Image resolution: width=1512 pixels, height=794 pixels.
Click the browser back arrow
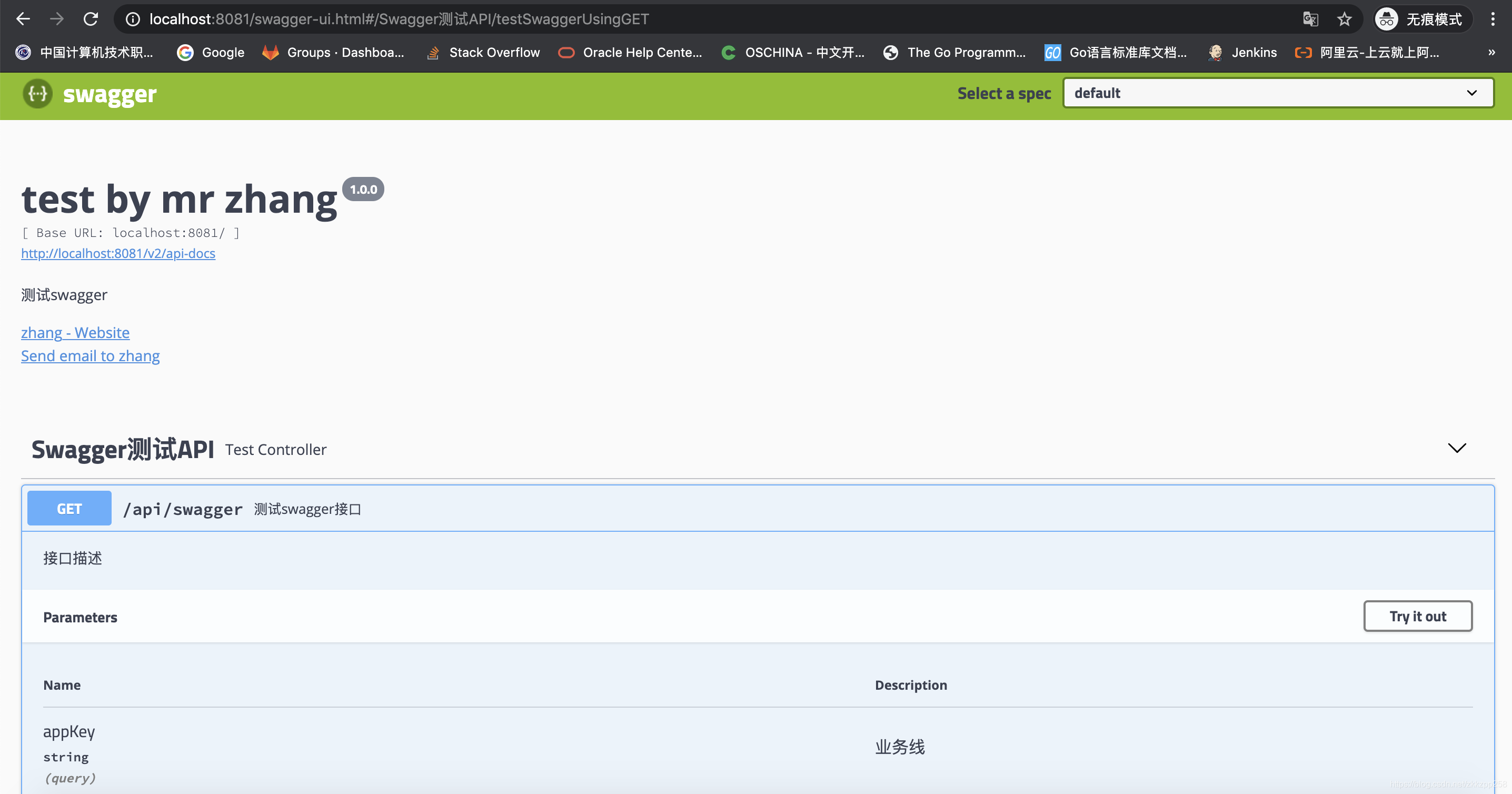(x=23, y=19)
